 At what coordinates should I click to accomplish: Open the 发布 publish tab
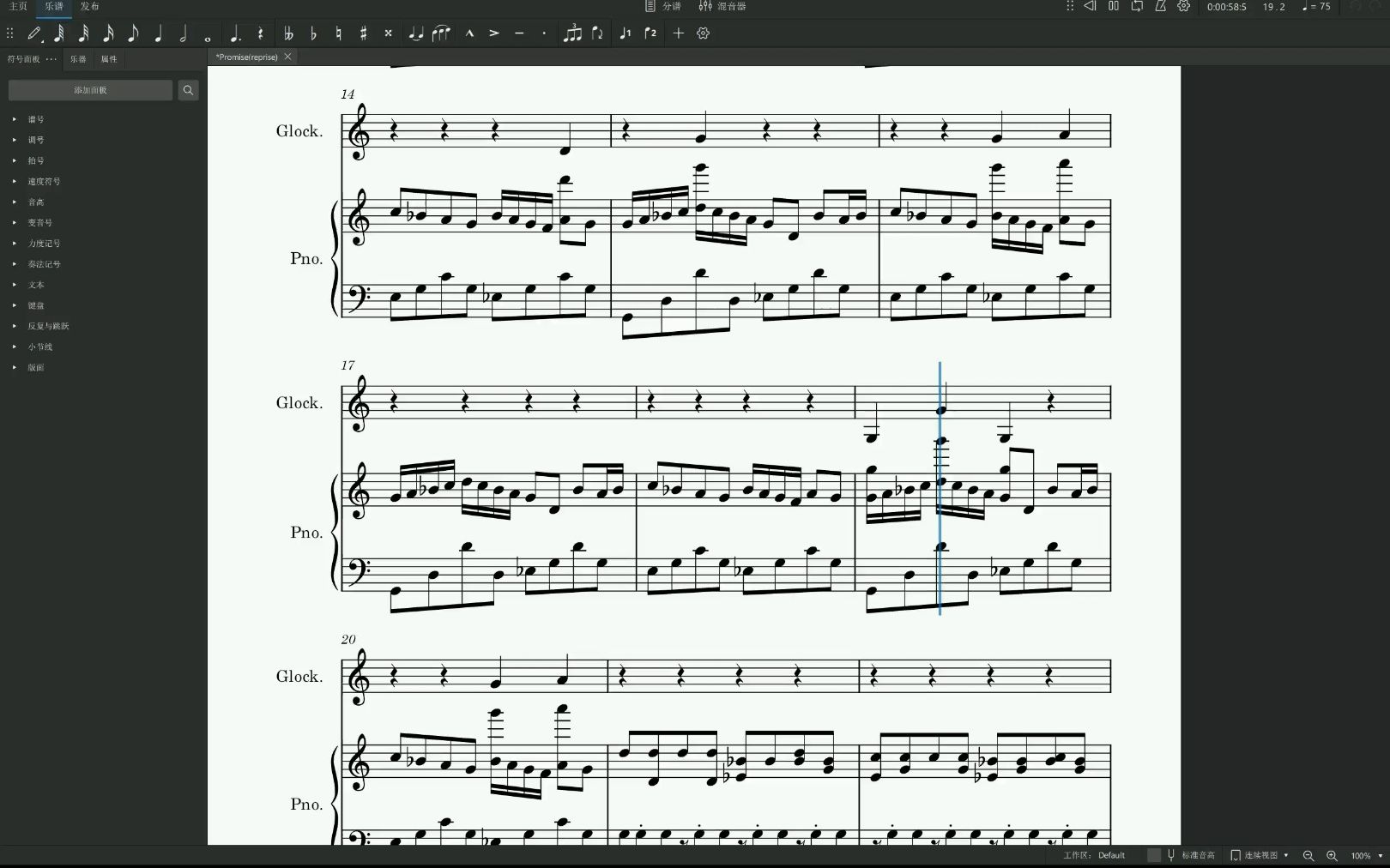[90, 6]
